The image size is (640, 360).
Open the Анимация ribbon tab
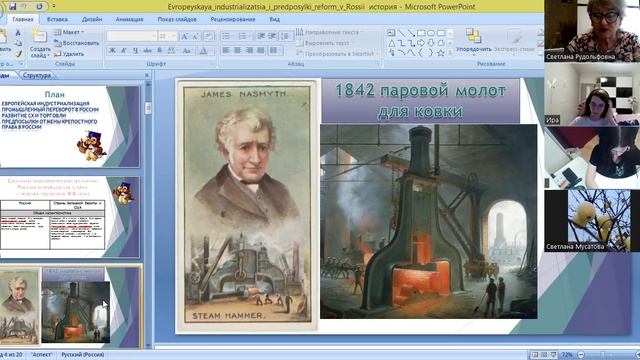click(x=129, y=19)
